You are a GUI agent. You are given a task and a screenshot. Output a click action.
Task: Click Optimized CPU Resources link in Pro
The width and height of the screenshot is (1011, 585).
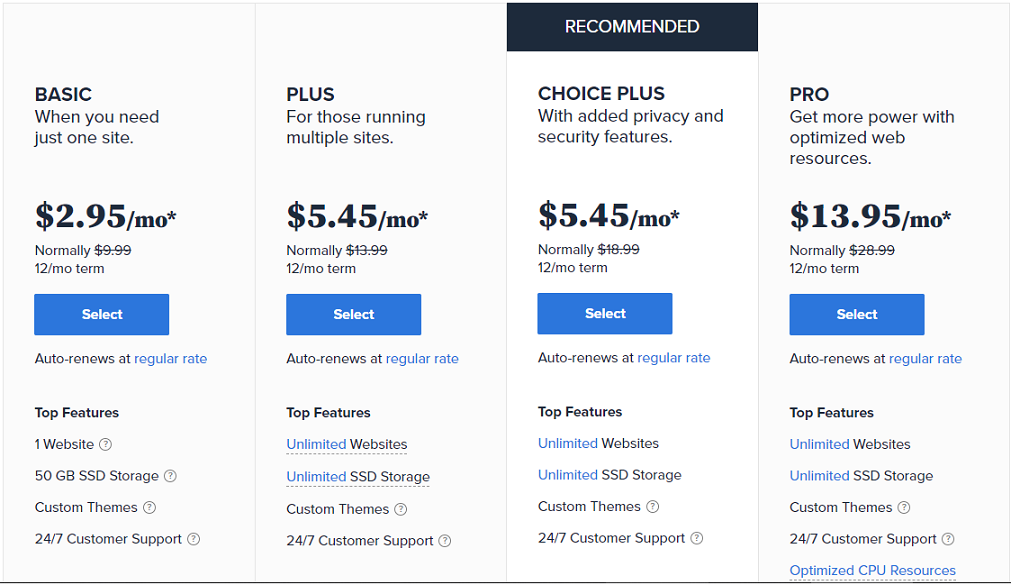click(872, 571)
